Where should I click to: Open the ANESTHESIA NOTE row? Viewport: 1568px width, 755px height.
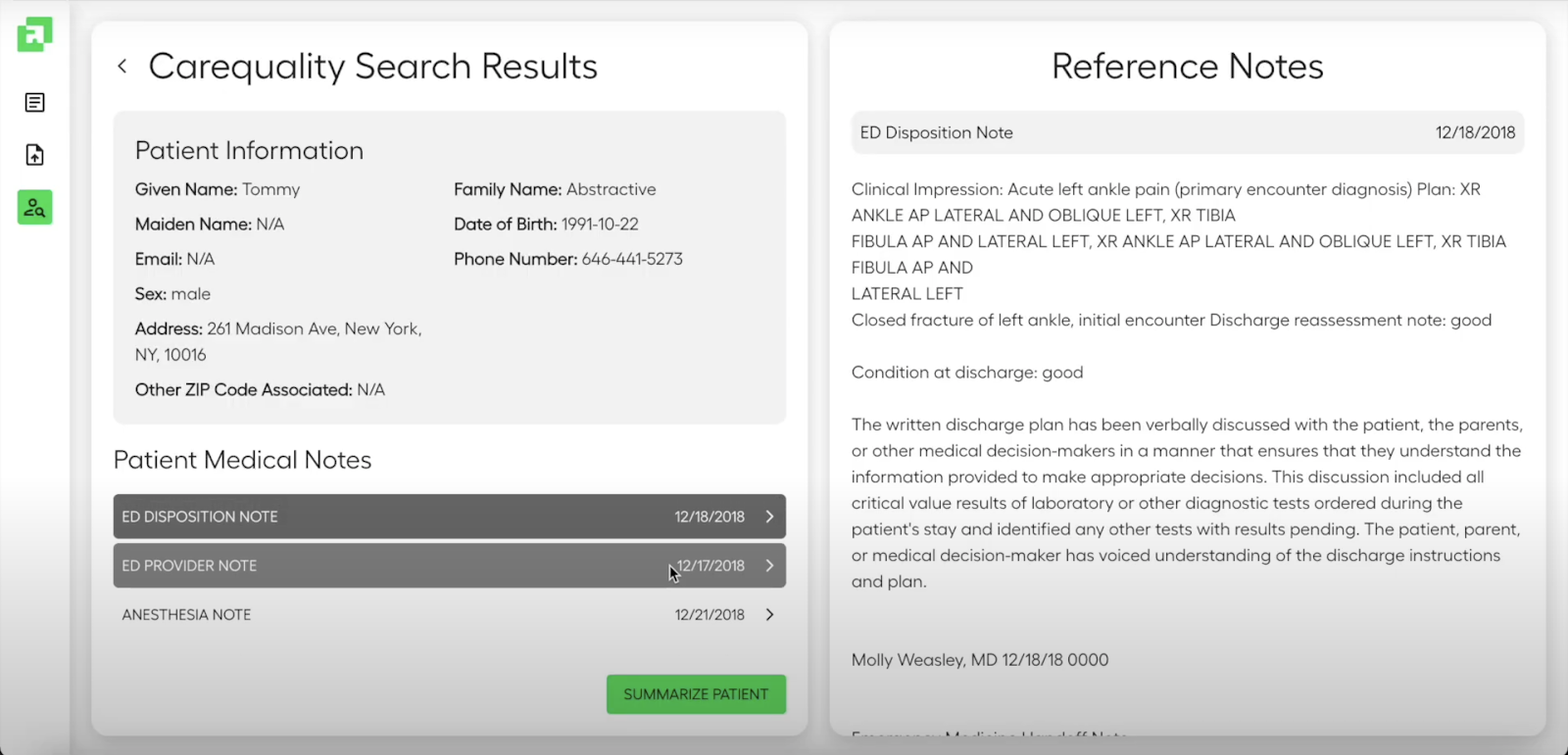[x=450, y=615]
